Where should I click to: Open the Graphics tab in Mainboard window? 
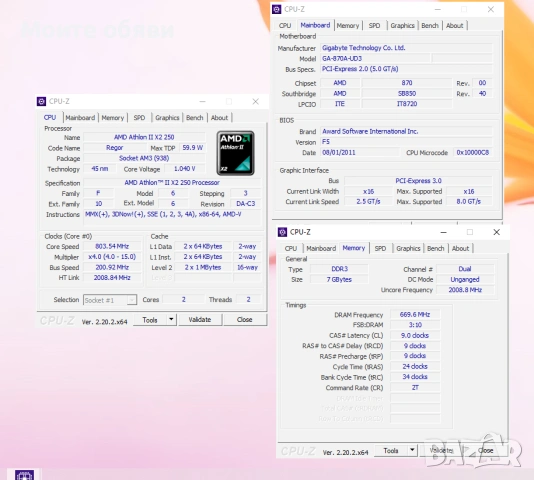tap(402, 26)
